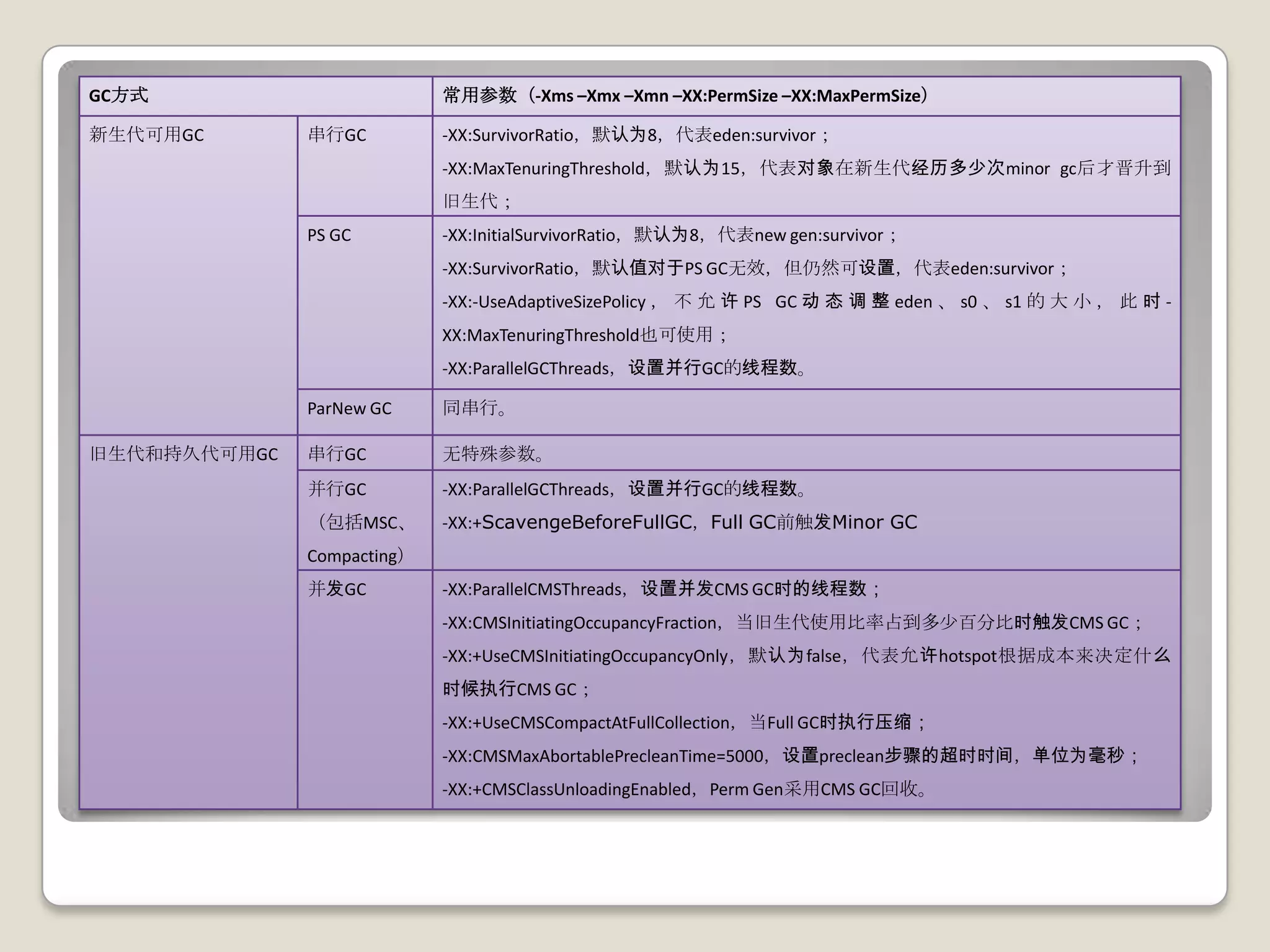Screen dimensions: 1270x952
Task: Click the '-XX:+ScavengeBeforeFullGC' line
Action: [680, 522]
